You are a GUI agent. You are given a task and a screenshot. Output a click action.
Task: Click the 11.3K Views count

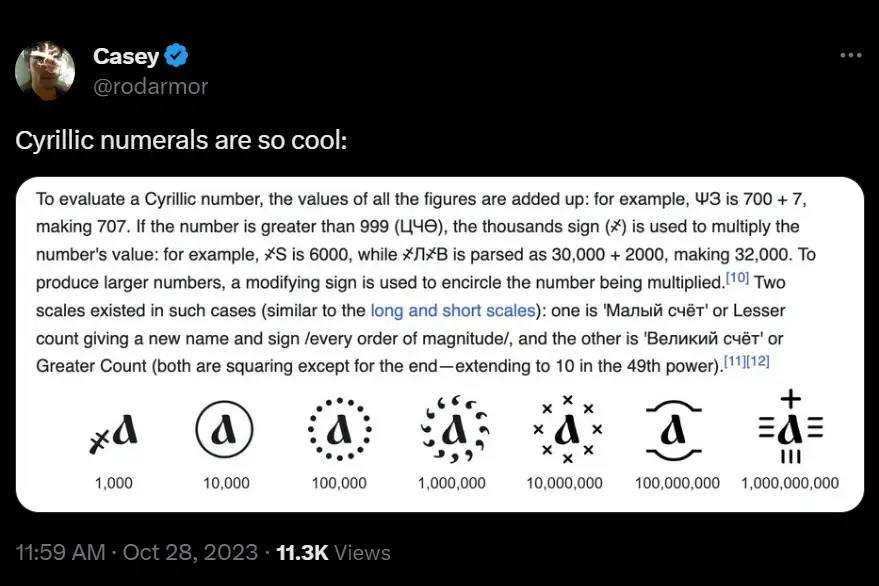pyautogui.click(x=332, y=552)
